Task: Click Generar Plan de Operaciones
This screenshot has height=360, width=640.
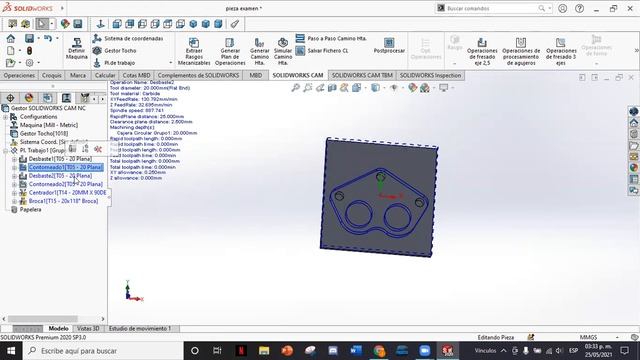Action: (x=230, y=51)
